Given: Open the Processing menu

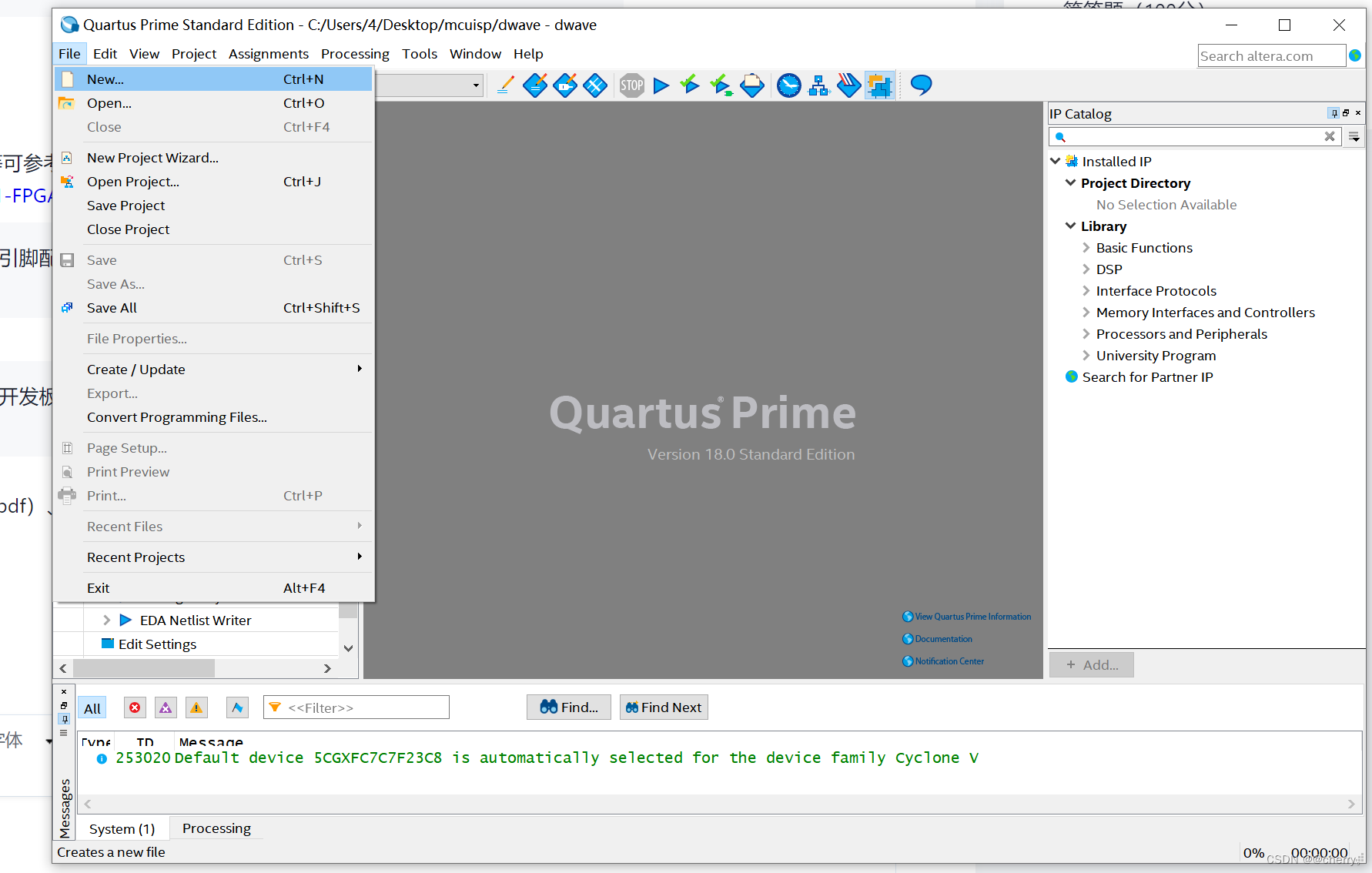Looking at the screenshot, I should [x=355, y=53].
